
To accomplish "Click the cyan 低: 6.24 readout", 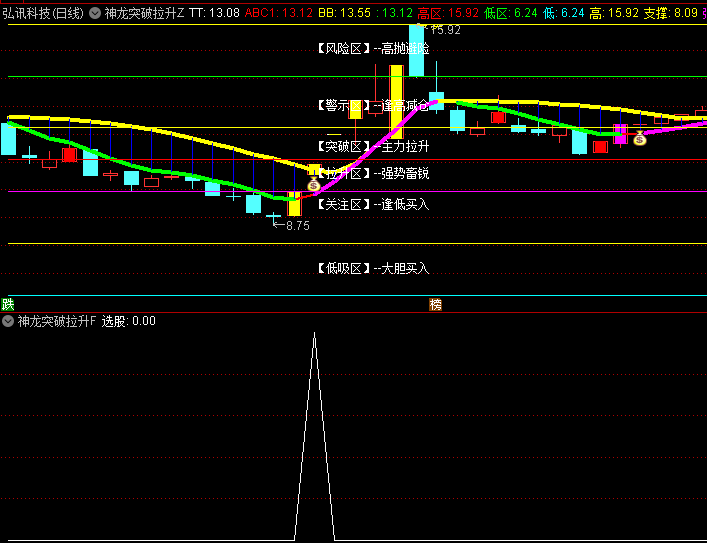I will pos(563,13).
